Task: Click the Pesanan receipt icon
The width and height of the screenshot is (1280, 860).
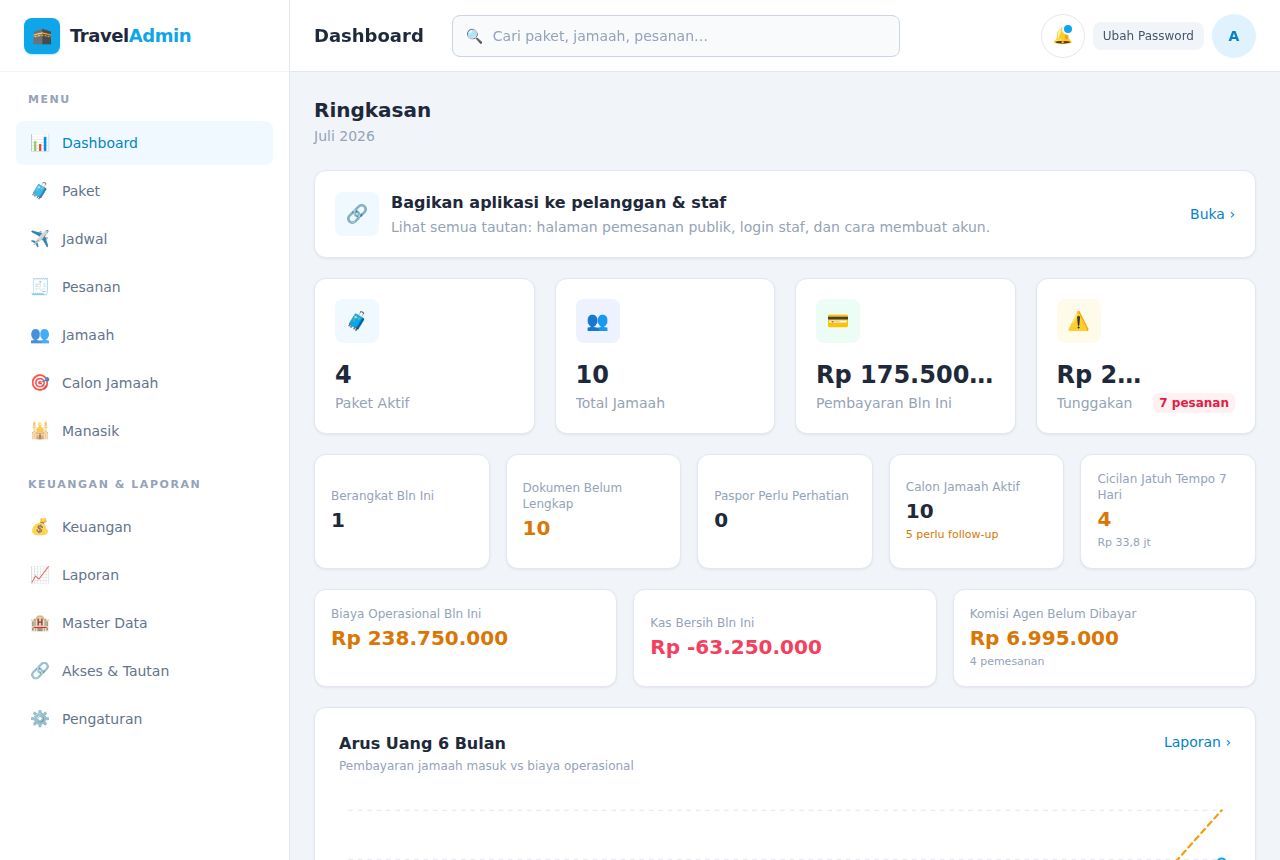Action: tap(40, 287)
